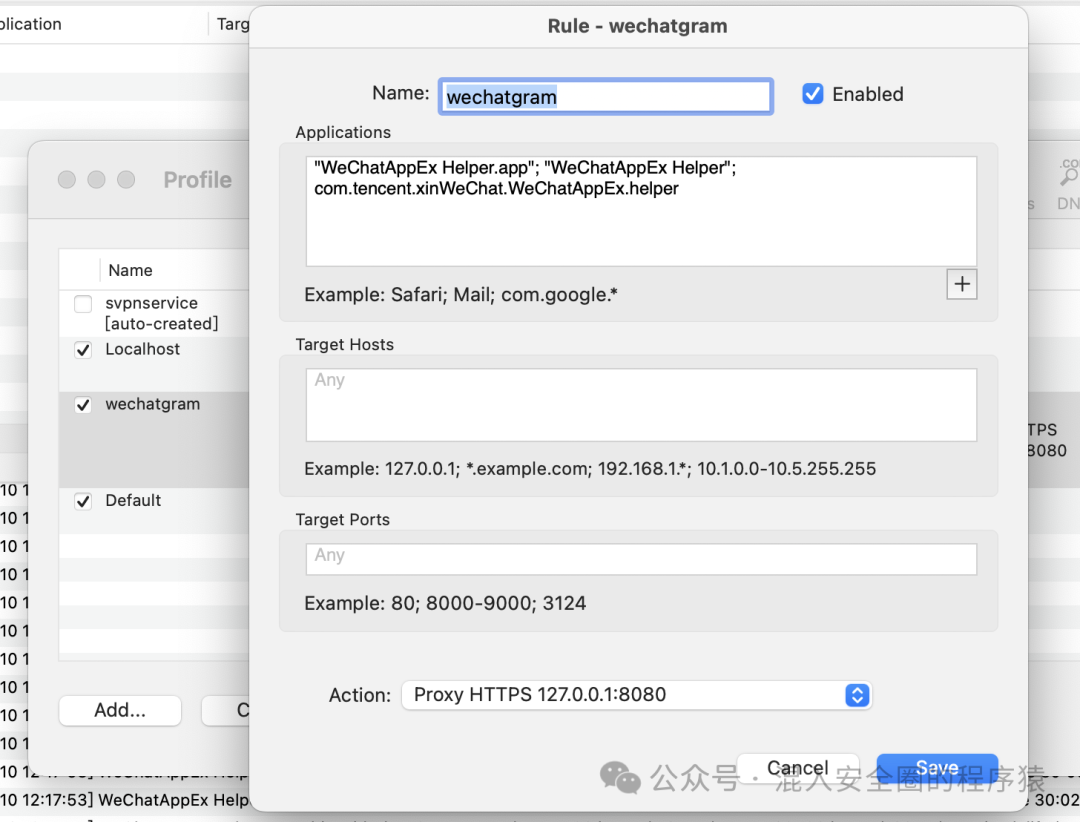Select the Localhost rule row
Viewport: 1080px width, 822px height.
(154, 364)
